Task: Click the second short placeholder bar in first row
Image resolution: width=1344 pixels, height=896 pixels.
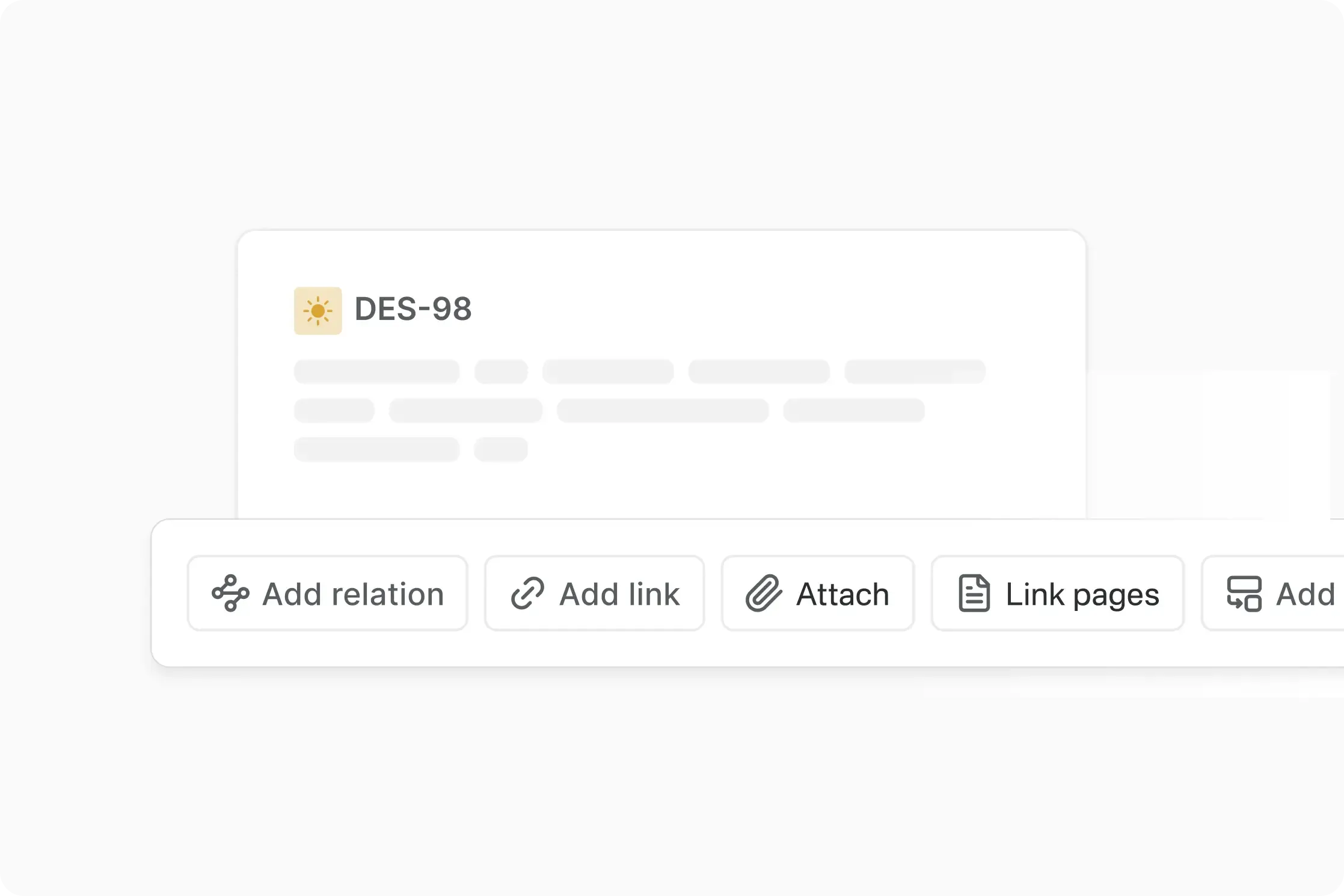Action: [x=501, y=372]
